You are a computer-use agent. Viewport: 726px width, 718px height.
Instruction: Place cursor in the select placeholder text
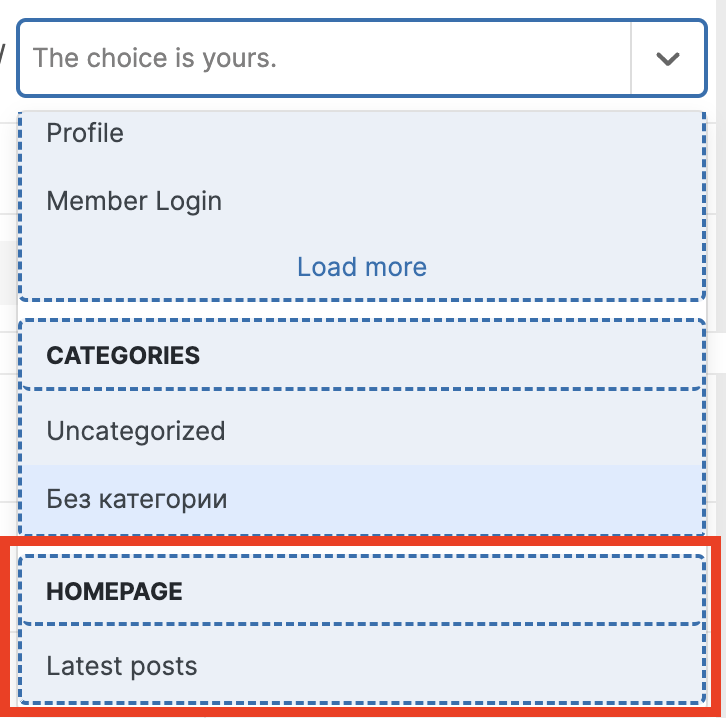point(155,58)
